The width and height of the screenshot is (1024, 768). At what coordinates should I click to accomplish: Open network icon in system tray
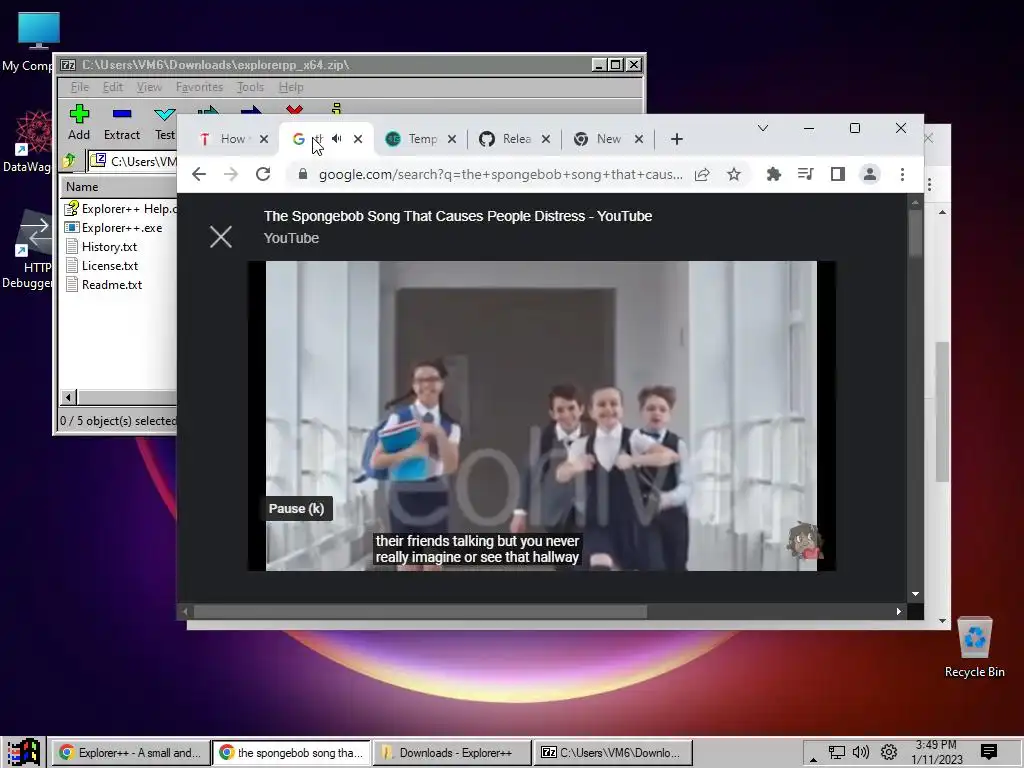(837, 752)
